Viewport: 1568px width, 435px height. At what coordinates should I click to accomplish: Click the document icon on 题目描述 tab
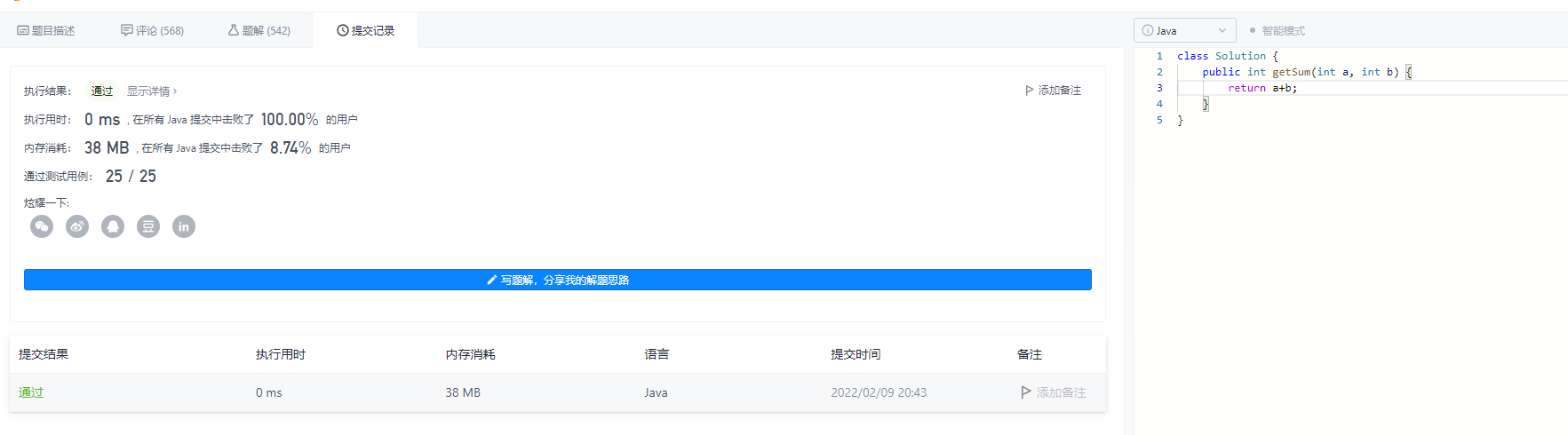tap(23, 30)
